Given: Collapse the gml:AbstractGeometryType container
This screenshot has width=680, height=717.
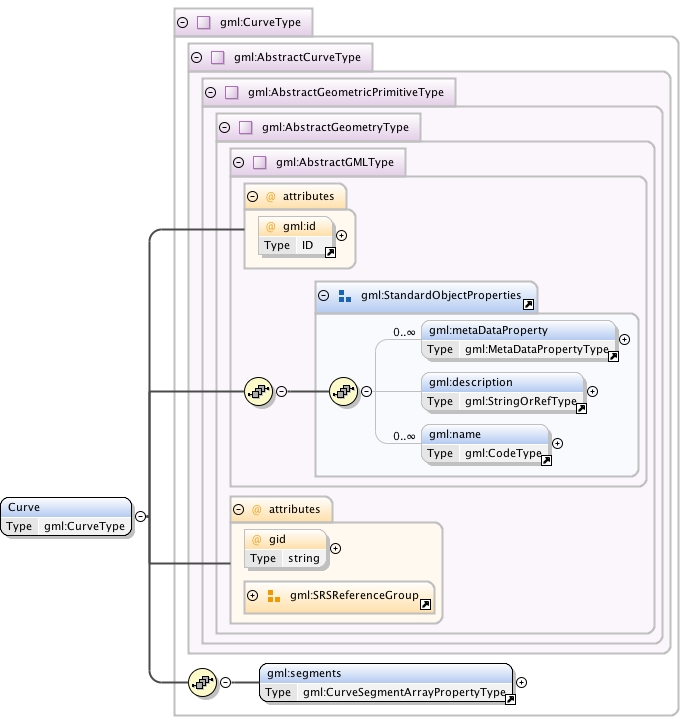Looking at the screenshot, I should click(225, 127).
